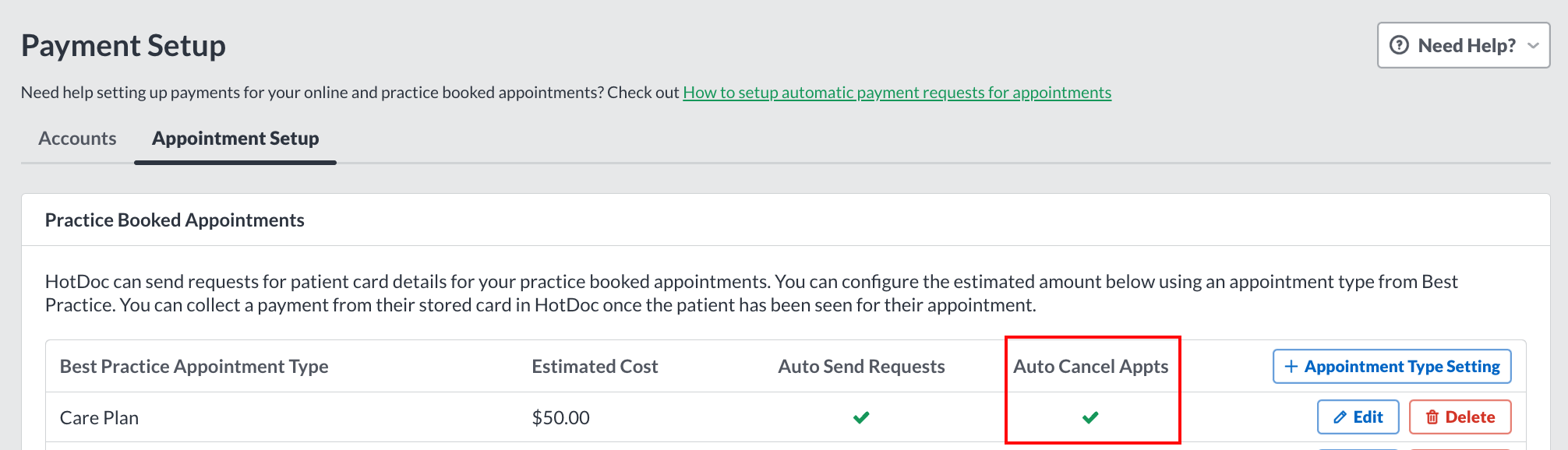Open the automatic payment requests guide link
This screenshot has height=450, width=1568.
[x=897, y=93]
